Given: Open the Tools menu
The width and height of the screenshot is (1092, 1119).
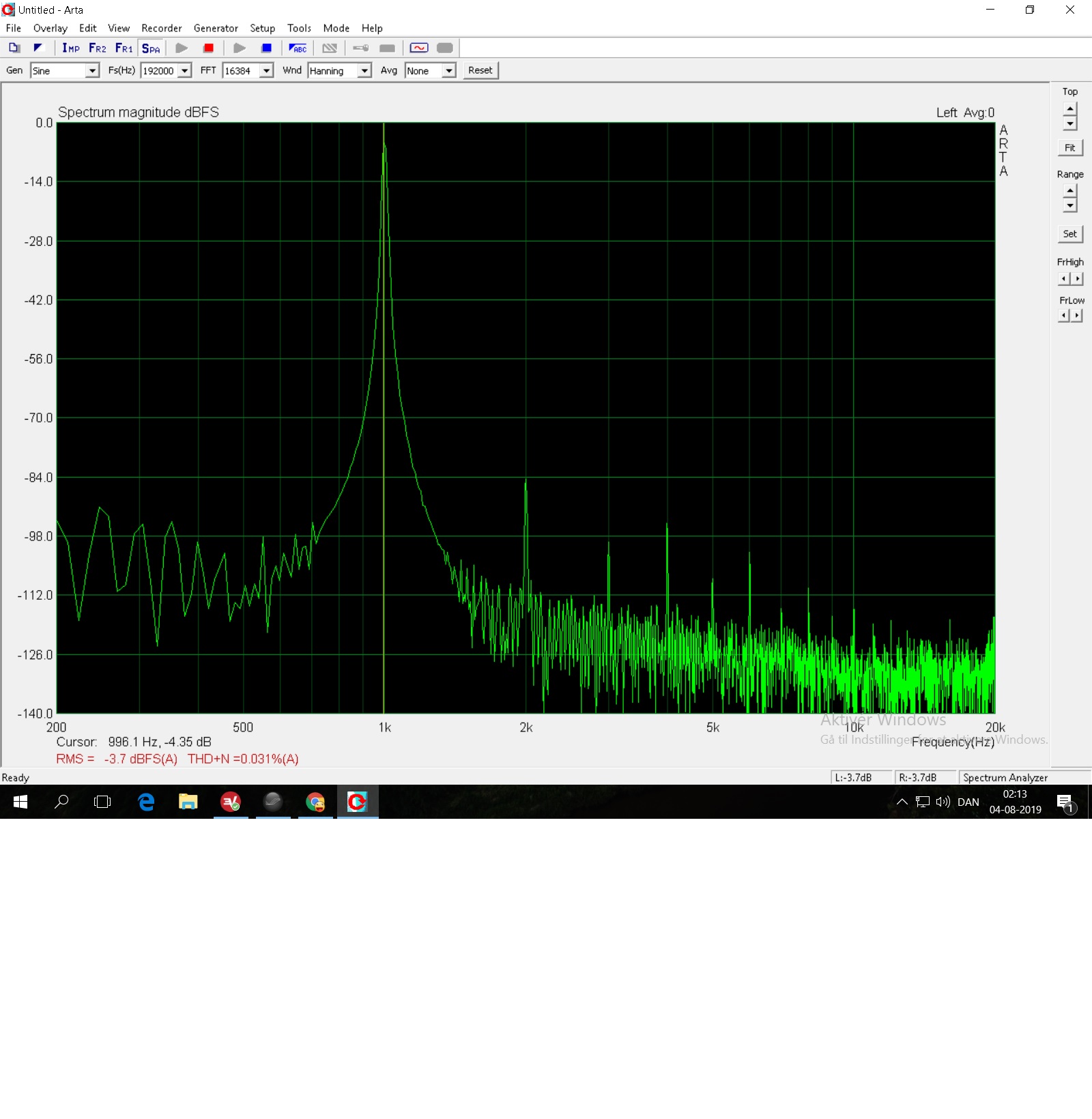Looking at the screenshot, I should pyautogui.click(x=299, y=28).
